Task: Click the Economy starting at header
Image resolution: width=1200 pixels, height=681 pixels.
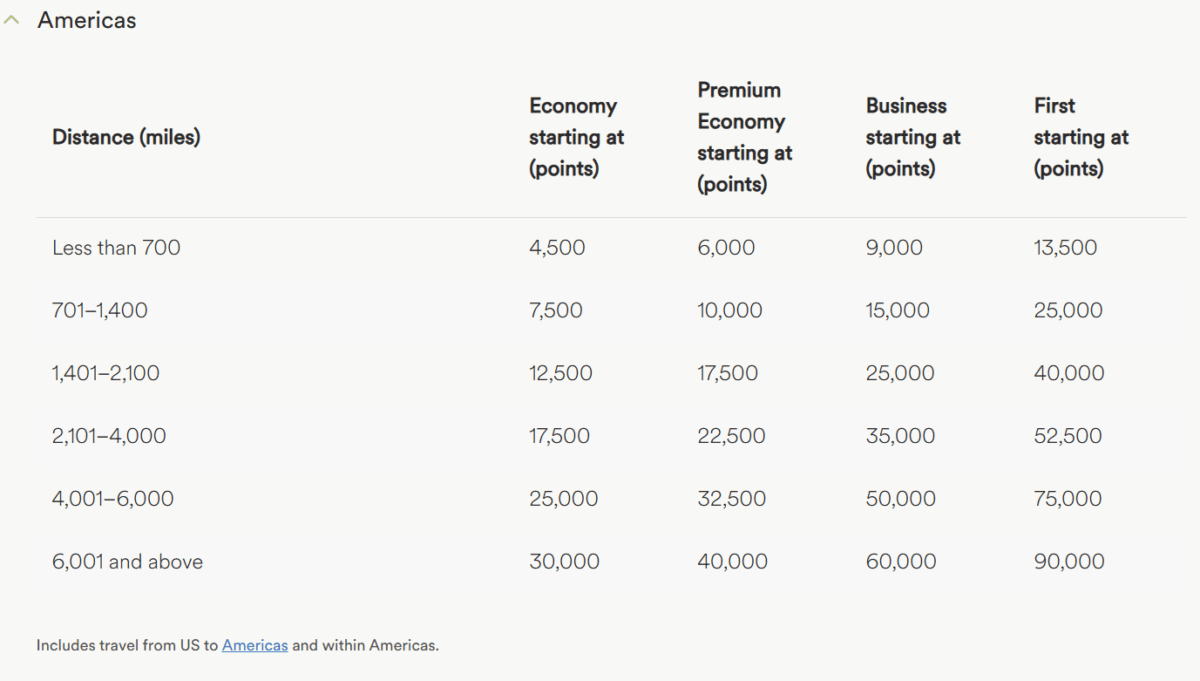Action: pos(577,137)
